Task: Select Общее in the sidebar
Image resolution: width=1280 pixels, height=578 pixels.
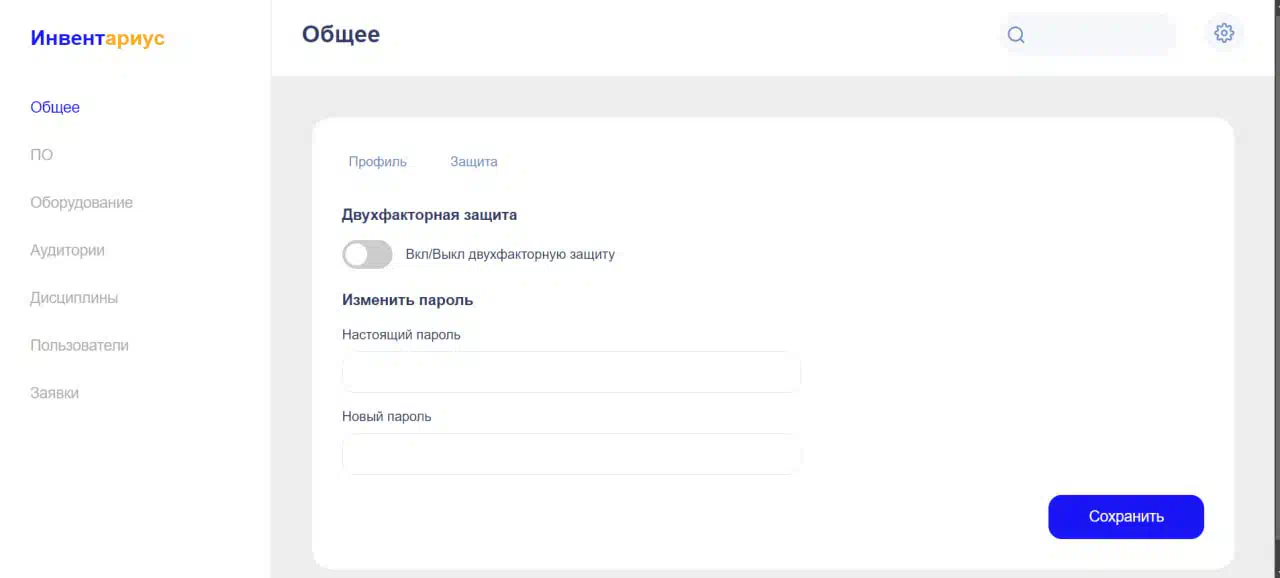Action: coord(55,107)
